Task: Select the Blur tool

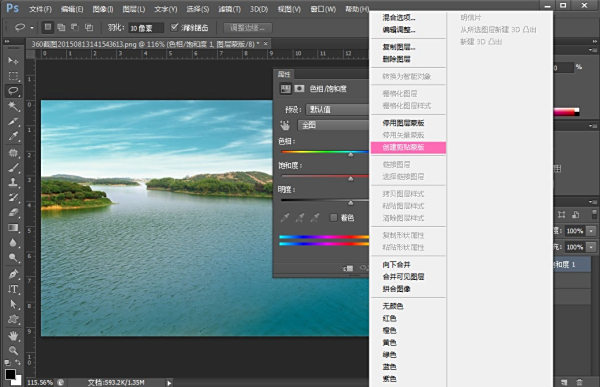Action: (13, 243)
